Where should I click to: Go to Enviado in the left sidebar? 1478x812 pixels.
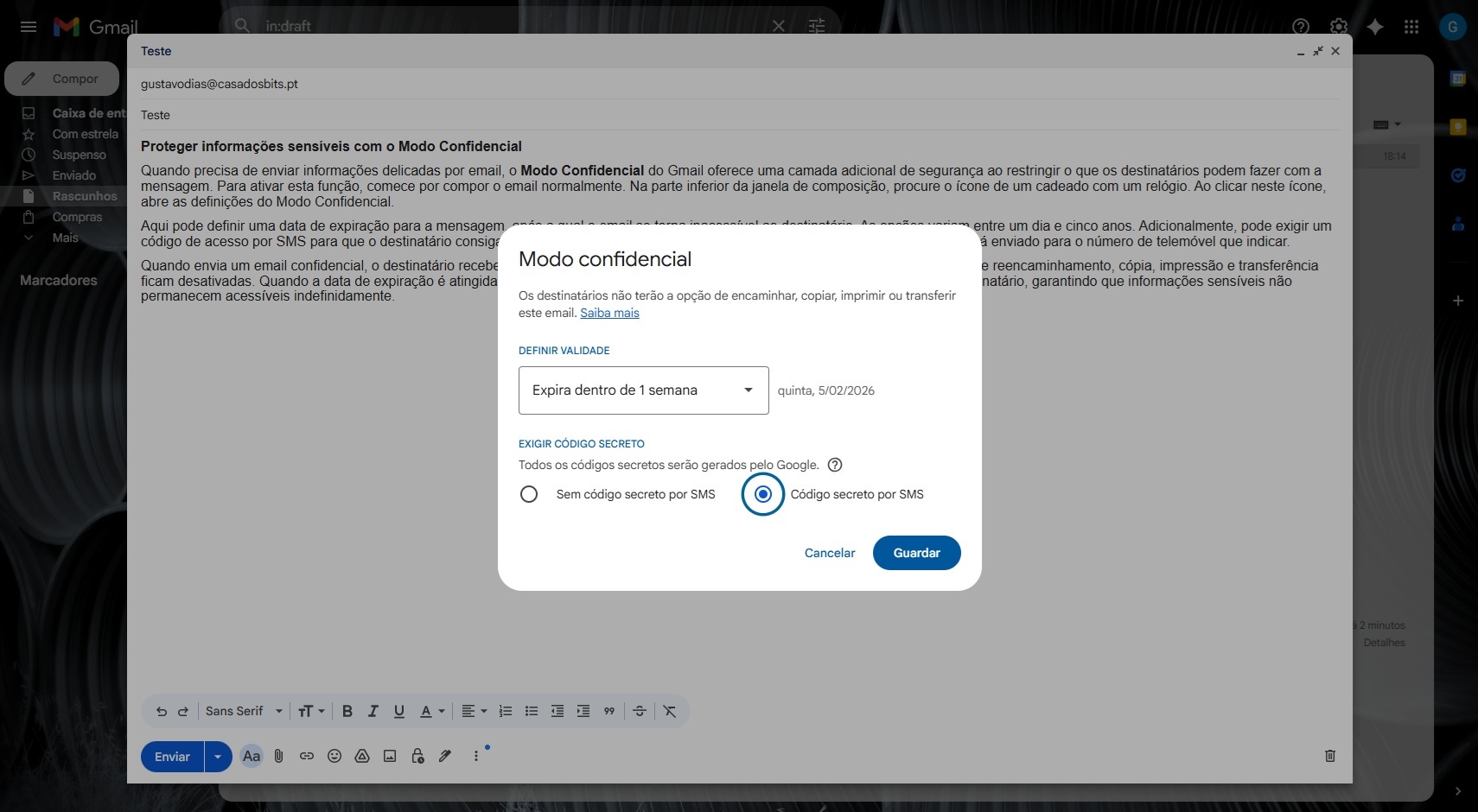73,175
